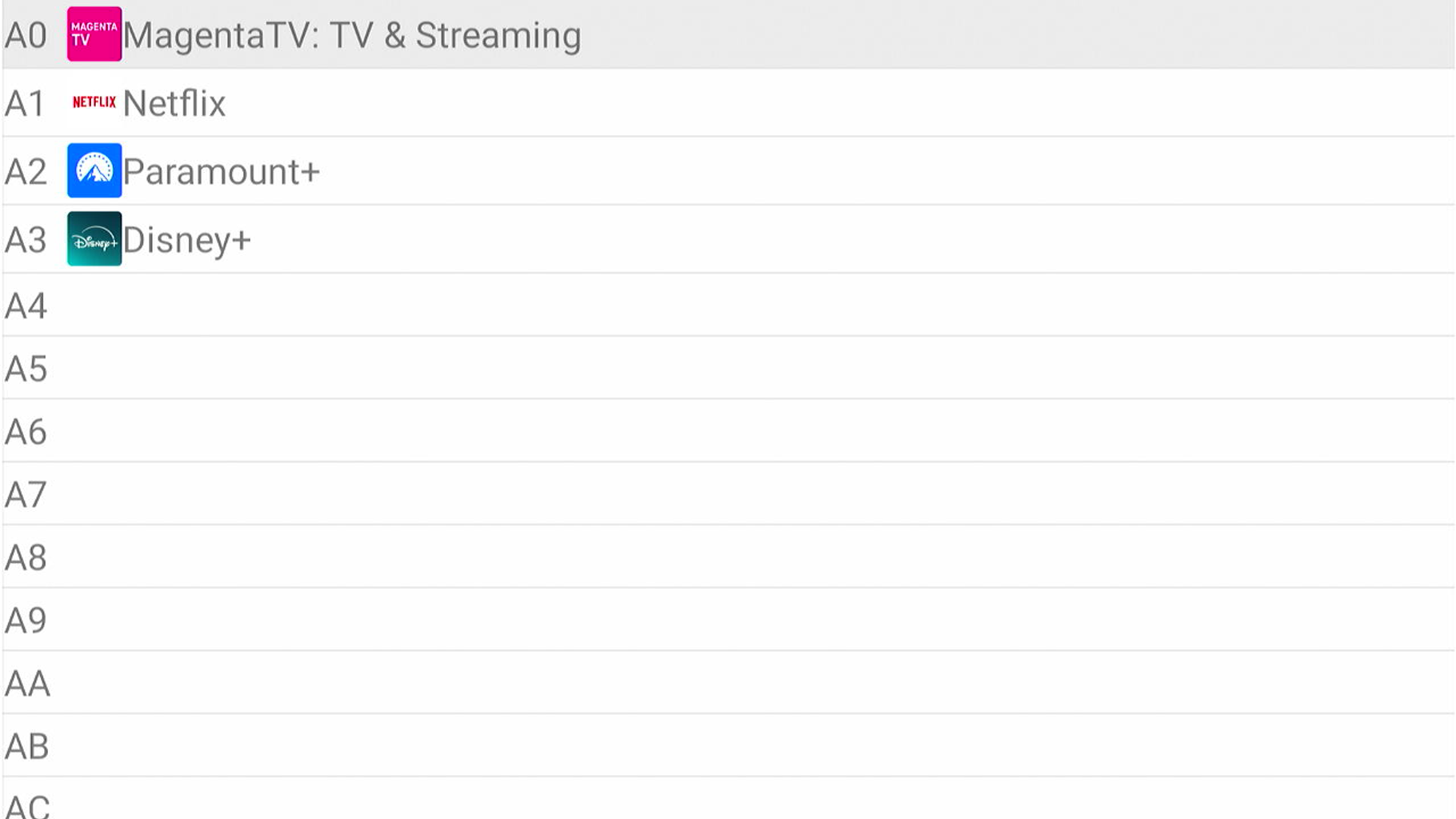Select the A3 slot label
Image resolution: width=1456 pixels, height=819 pixels.
pos(26,240)
